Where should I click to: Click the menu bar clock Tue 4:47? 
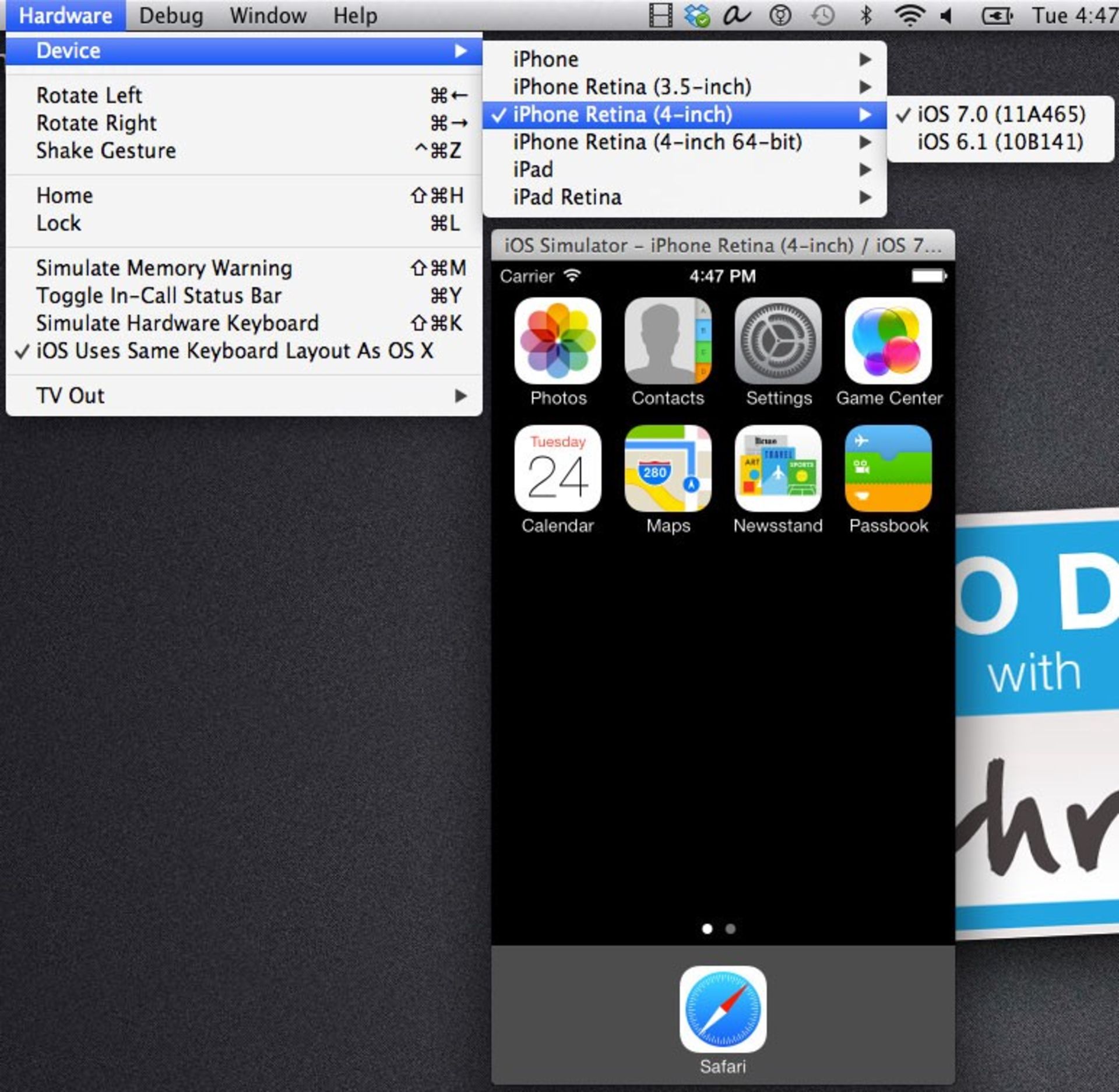[1074, 16]
